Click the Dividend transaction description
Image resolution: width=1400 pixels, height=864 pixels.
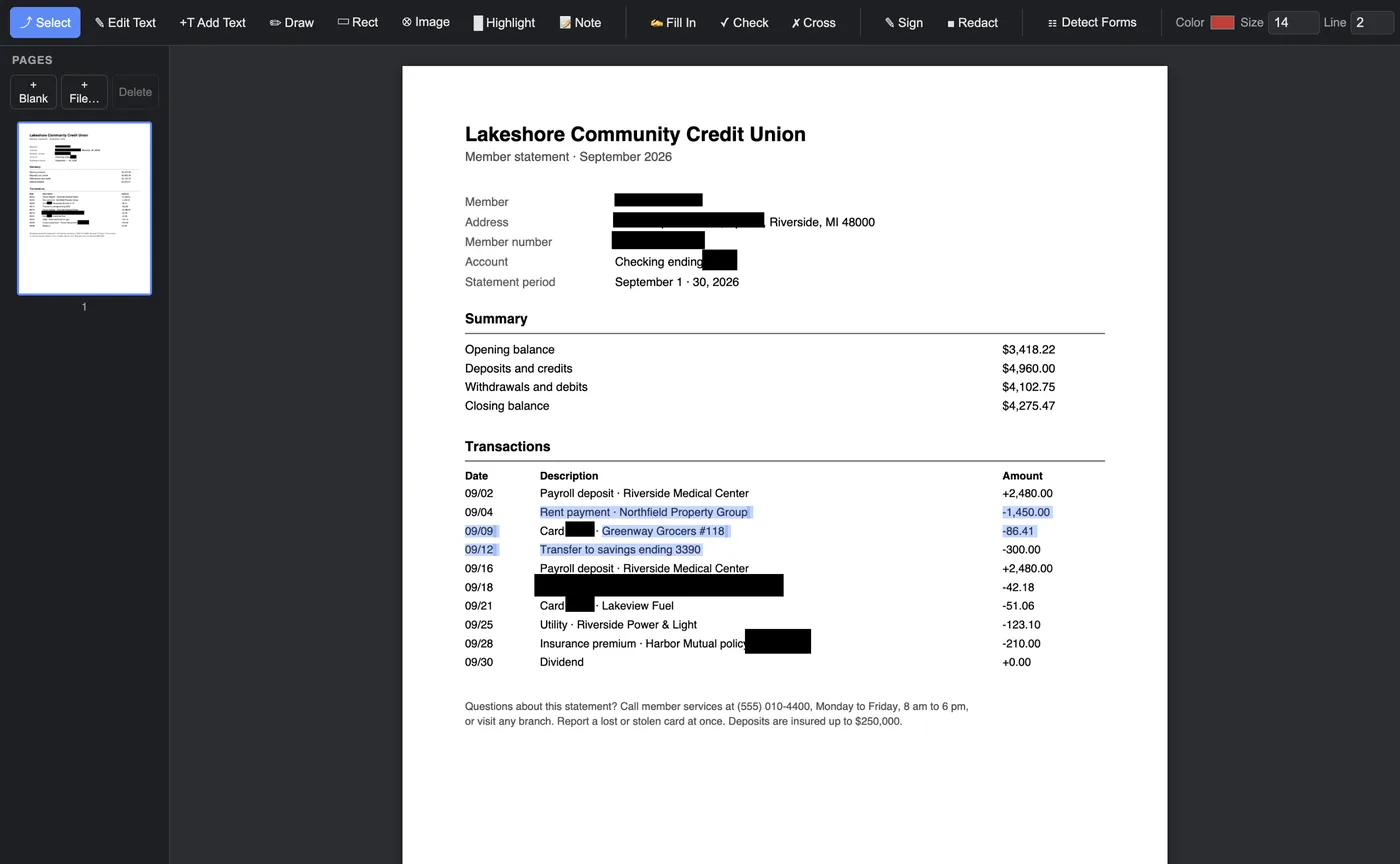click(562, 662)
